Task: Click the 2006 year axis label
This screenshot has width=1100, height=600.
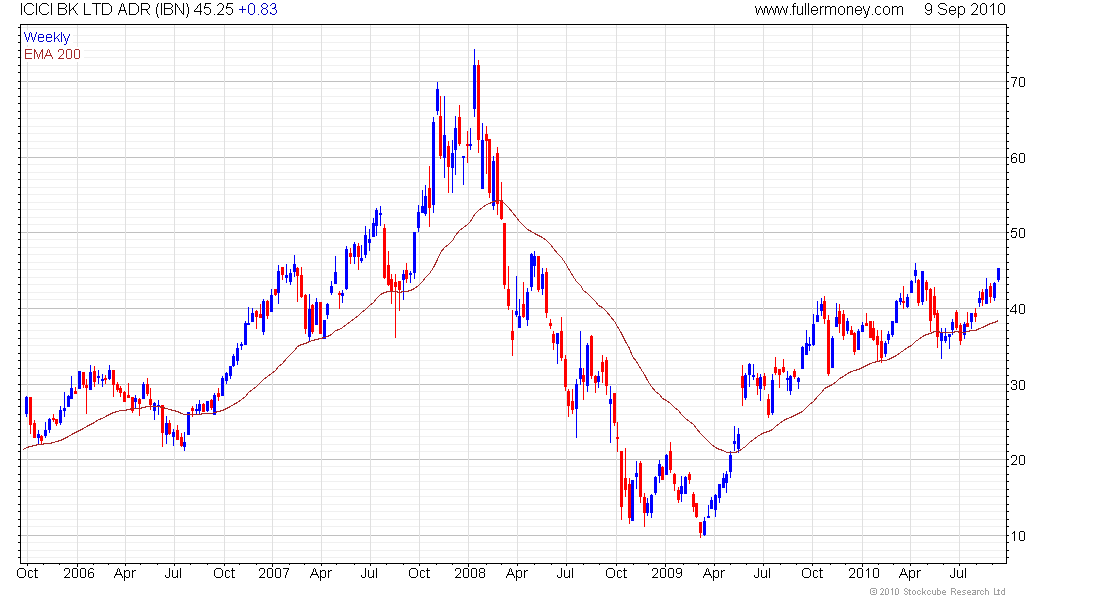Action: [x=79, y=573]
